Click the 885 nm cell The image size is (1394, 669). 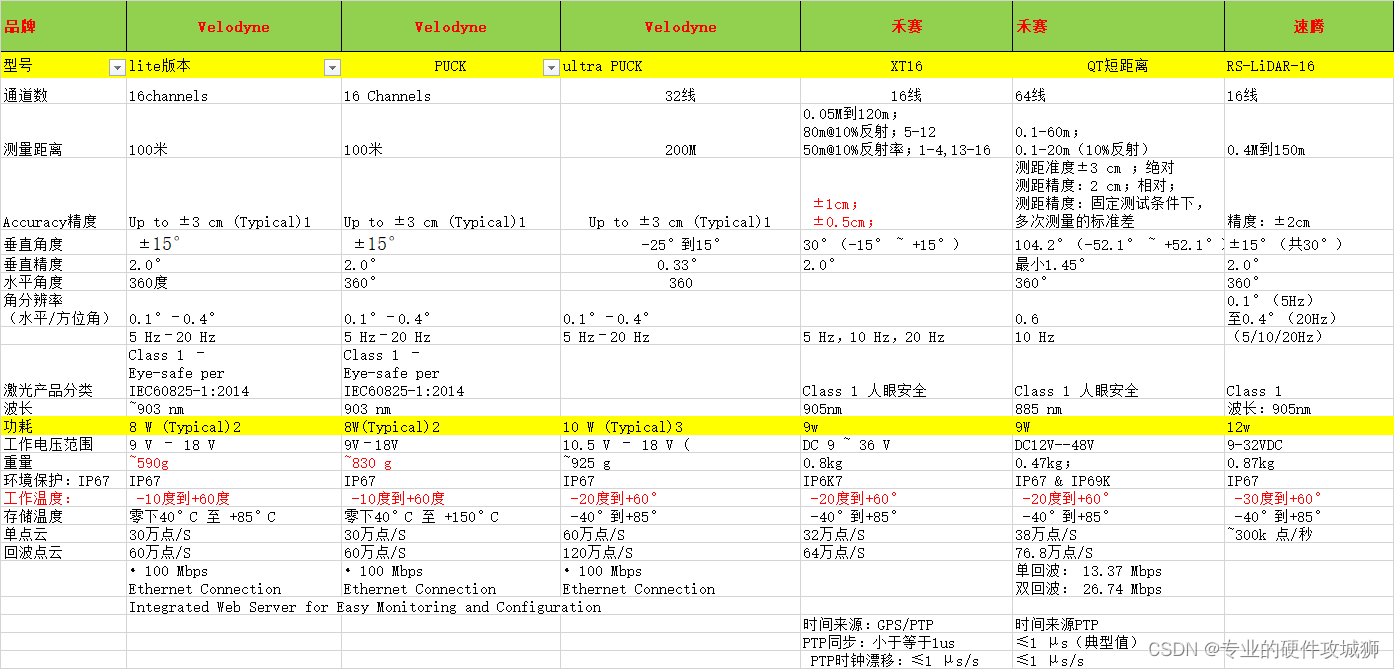[x=1119, y=408]
